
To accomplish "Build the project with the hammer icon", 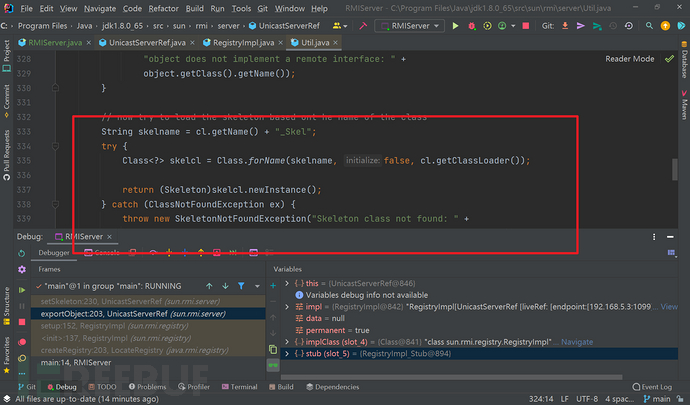I will (x=363, y=26).
